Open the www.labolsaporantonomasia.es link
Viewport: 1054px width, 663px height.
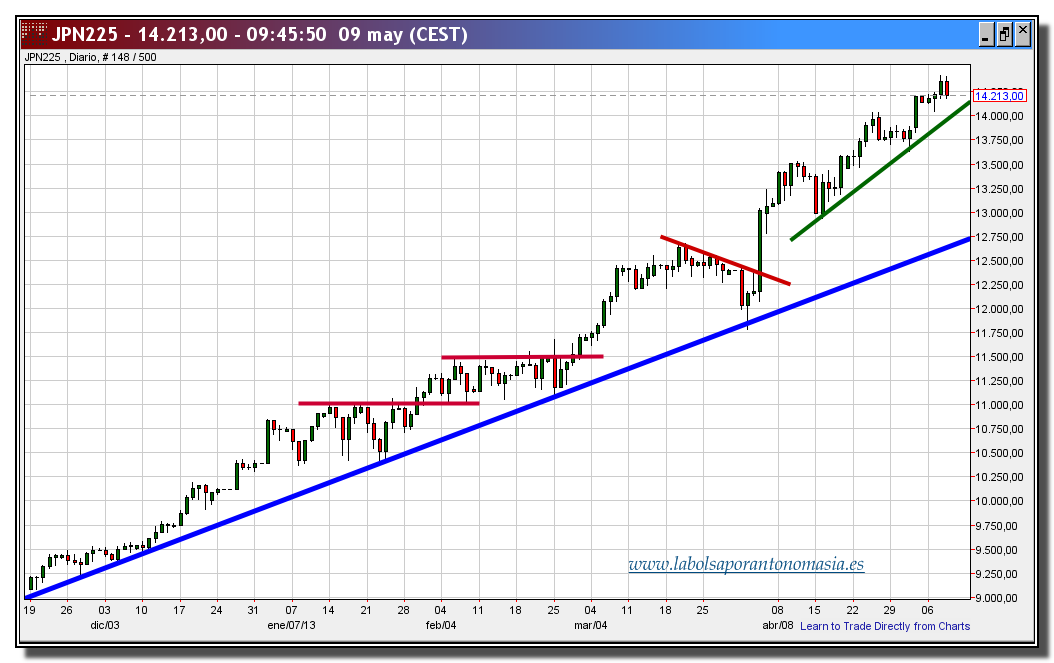746,563
